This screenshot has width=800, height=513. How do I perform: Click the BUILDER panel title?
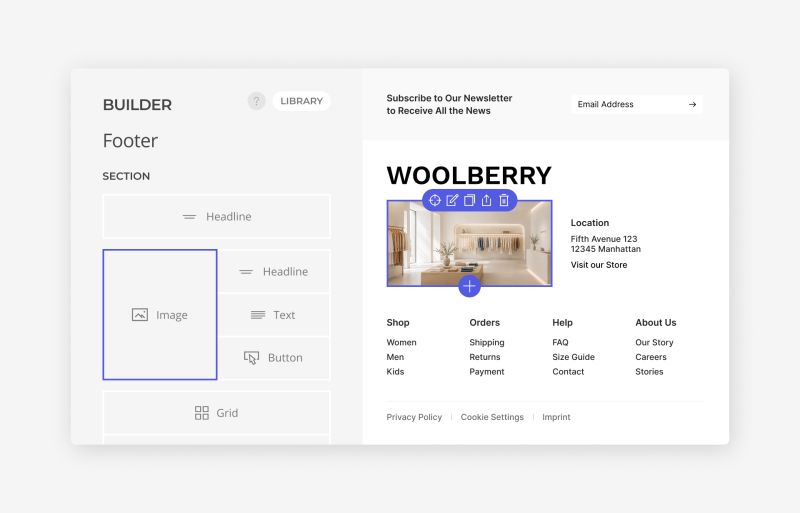(137, 105)
